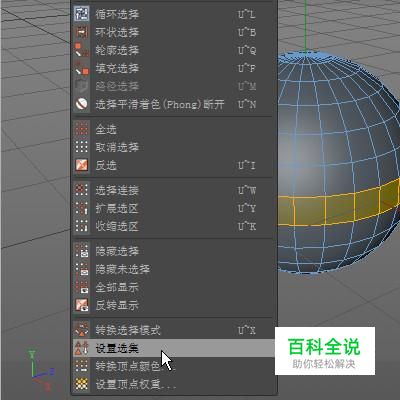Click the green Y axis line above sphere
Viewport: 400px width, 400px height.
click(305, 25)
